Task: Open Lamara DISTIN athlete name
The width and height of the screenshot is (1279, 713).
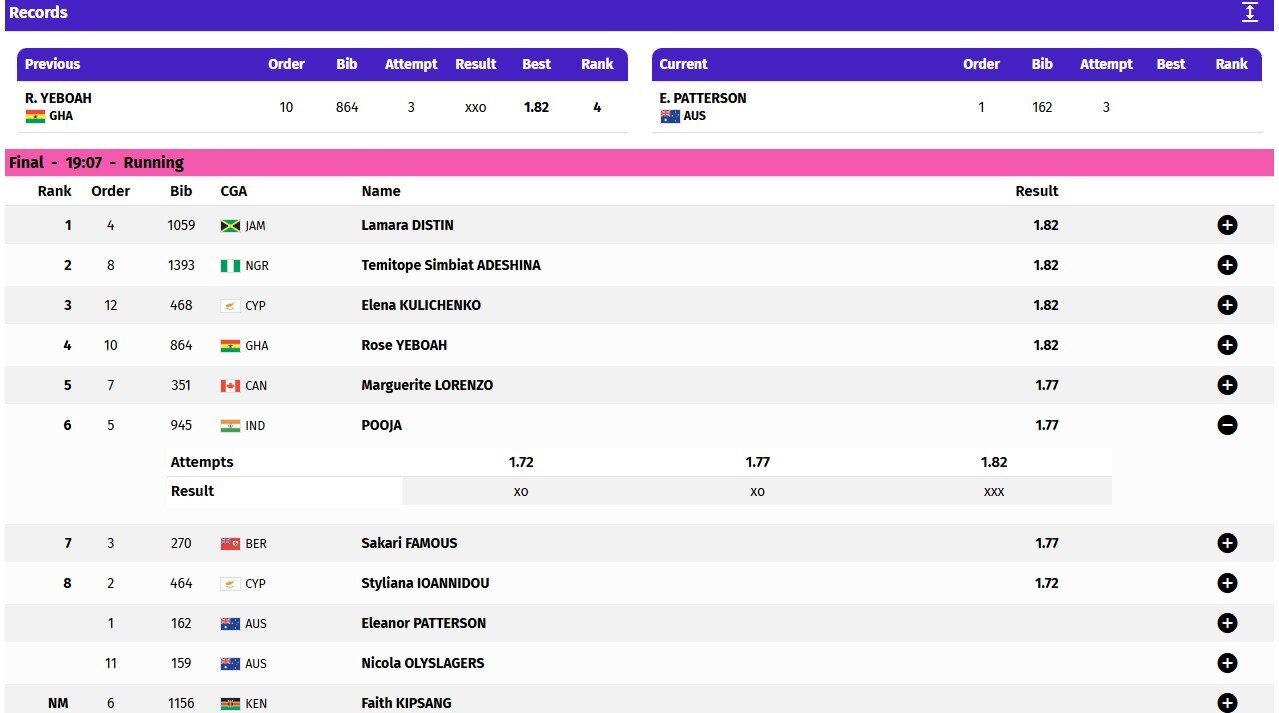Action: click(407, 225)
